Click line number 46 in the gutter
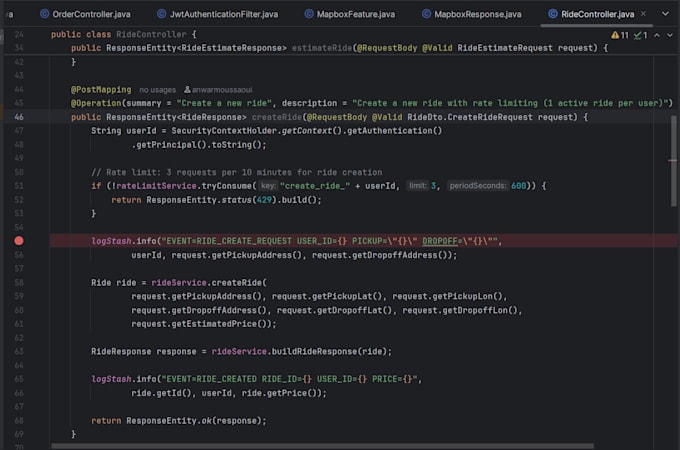This screenshot has height=450, width=680. (19, 117)
